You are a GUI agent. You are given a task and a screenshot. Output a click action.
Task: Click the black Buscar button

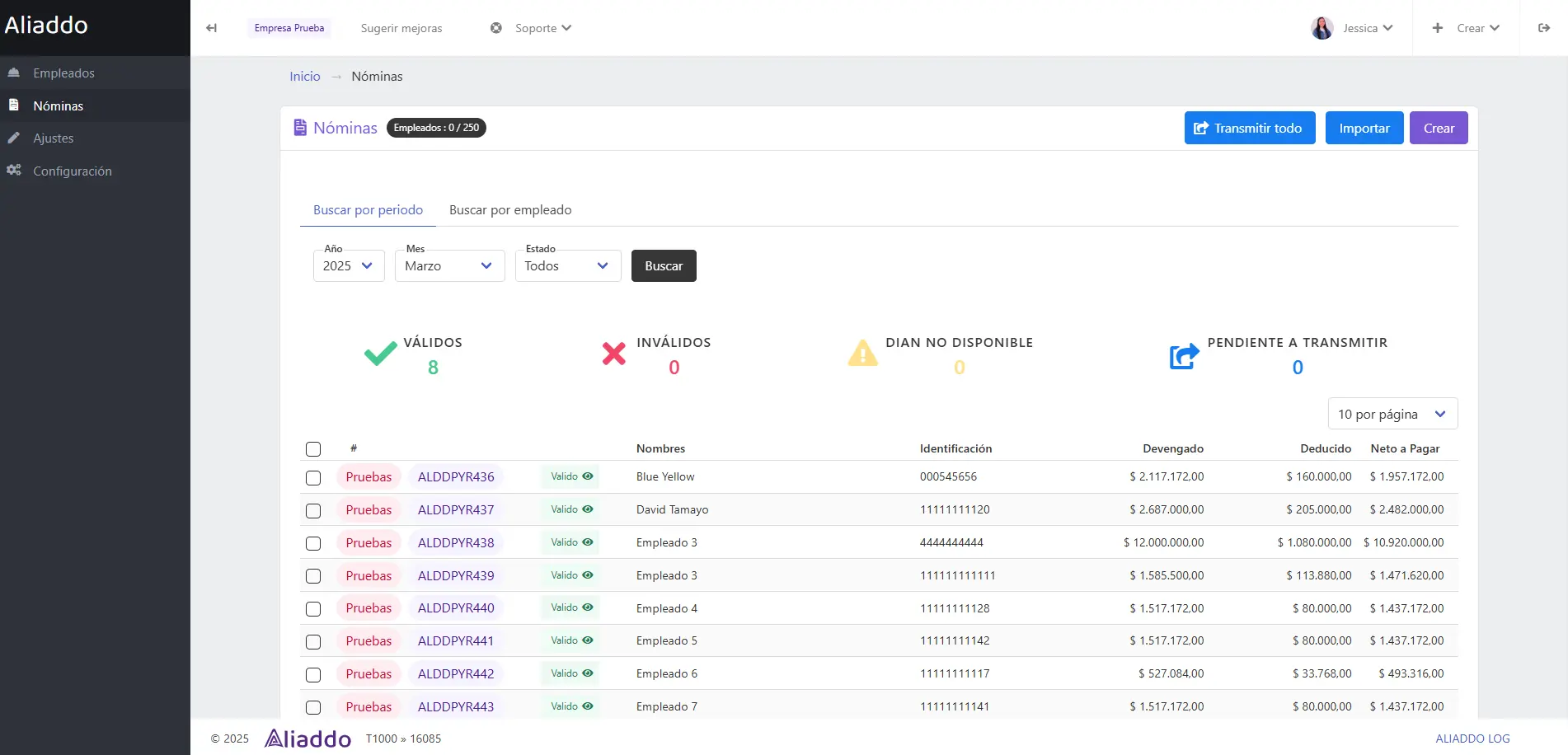(664, 266)
